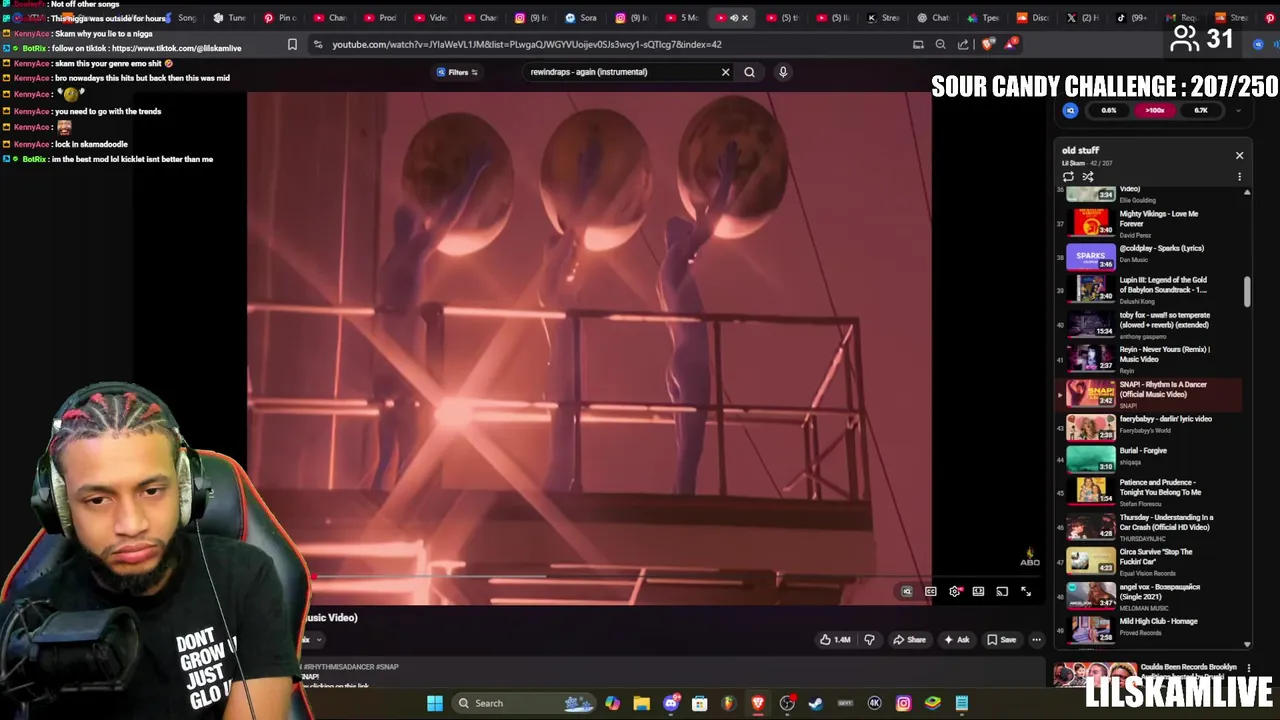
Task: Play Lupin III Legend of the Gold playlist item
Action: tap(1148, 289)
